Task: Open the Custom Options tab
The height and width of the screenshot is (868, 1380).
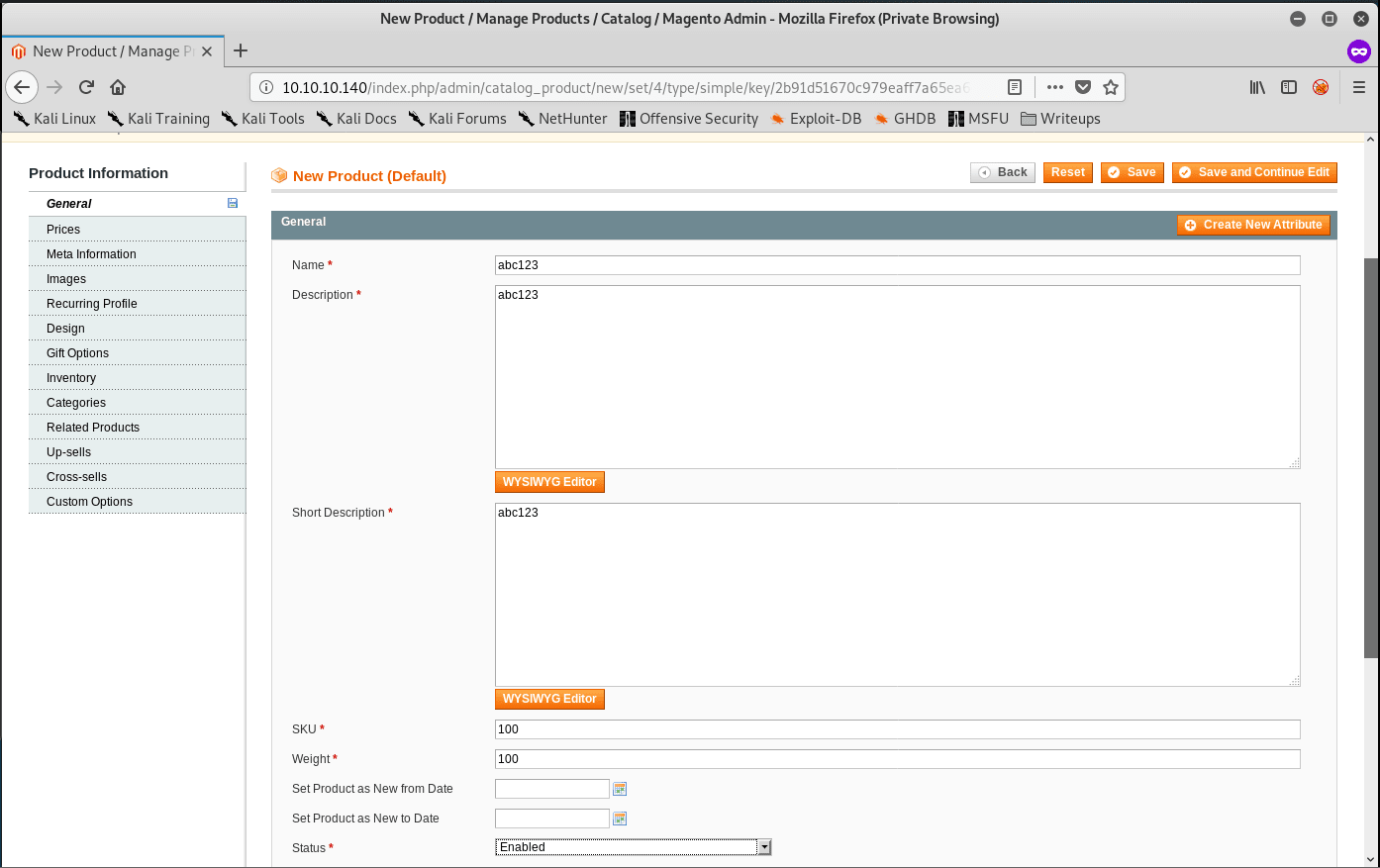Action: coord(137,501)
